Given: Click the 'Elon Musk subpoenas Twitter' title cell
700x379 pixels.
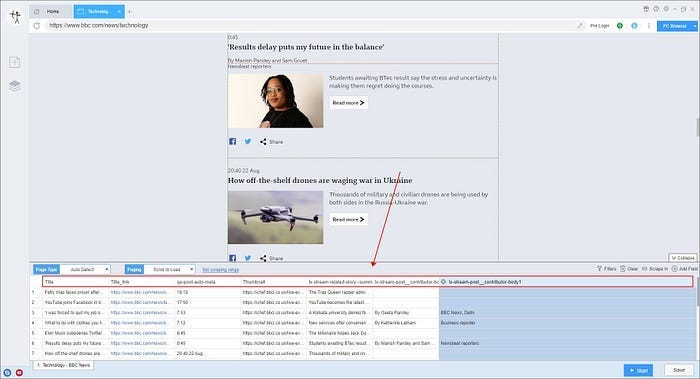Looking at the screenshot, I should pyautogui.click(x=76, y=333).
